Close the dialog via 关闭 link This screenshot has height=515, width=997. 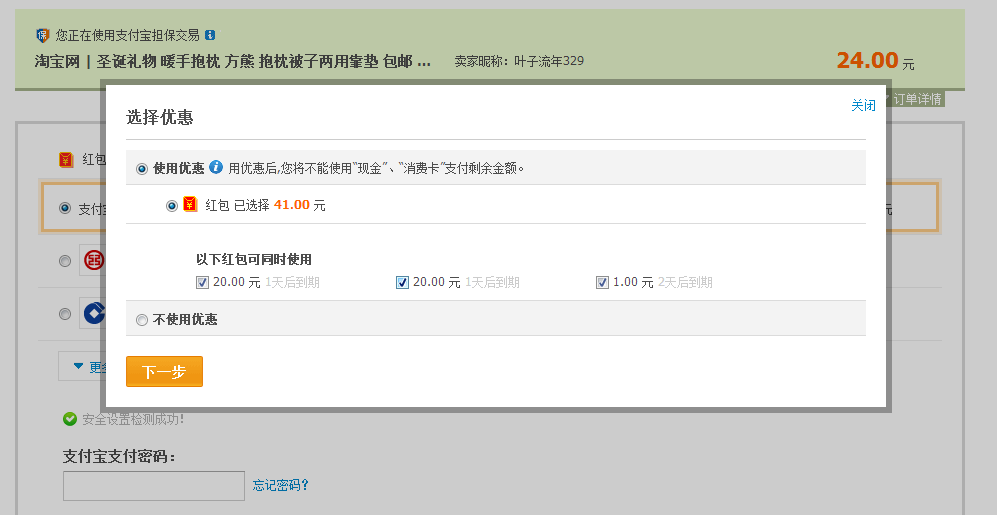pyautogui.click(x=863, y=106)
